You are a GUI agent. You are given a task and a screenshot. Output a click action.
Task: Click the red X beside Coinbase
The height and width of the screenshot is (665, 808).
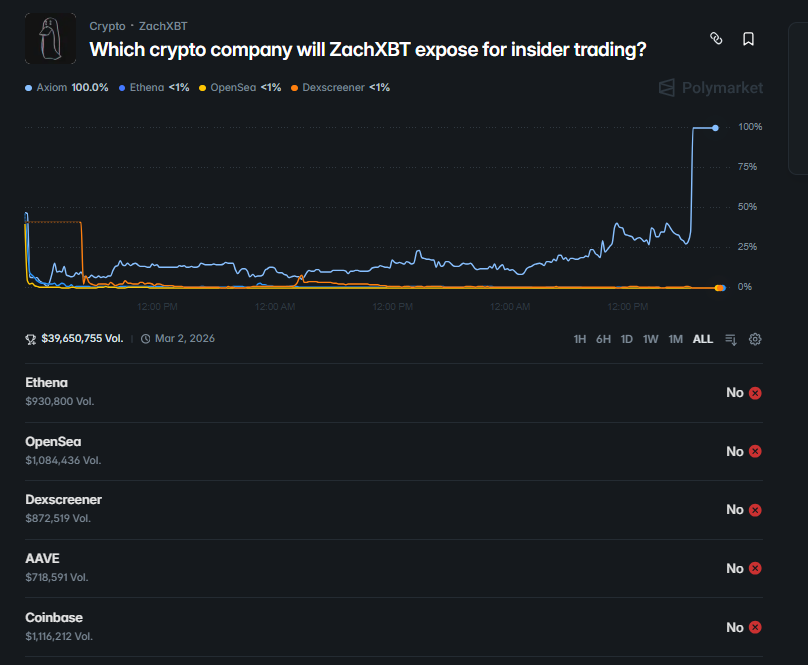click(x=755, y=628)
